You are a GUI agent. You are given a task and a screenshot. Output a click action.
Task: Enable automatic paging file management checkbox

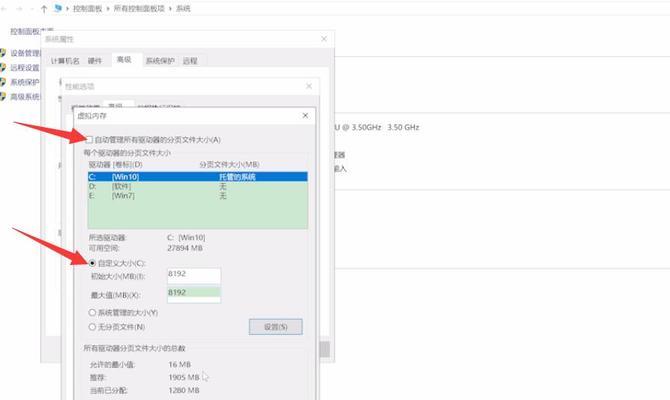[89, 140]
